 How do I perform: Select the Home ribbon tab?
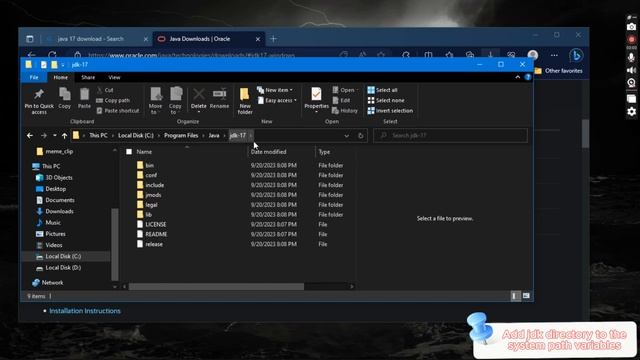60,77
